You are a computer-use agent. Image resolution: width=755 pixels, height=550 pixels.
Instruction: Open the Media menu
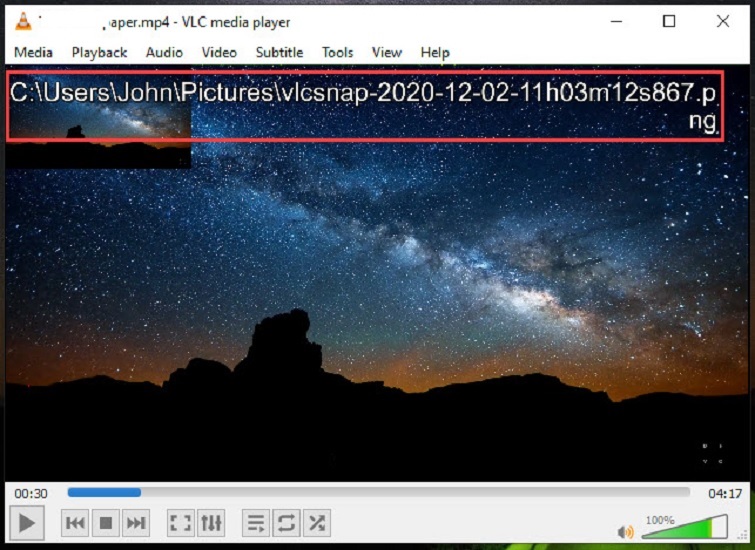(x=33, y=52)
